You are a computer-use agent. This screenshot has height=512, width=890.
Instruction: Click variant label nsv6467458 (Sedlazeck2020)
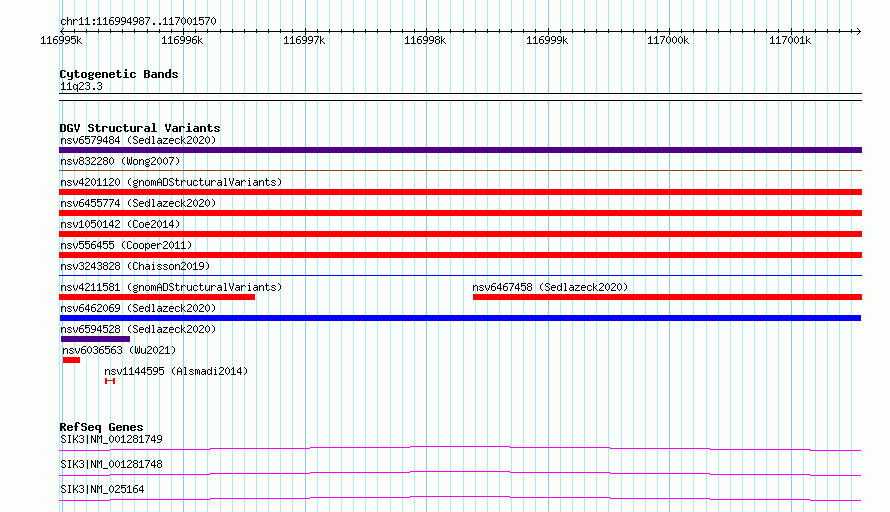coord(550,287)
